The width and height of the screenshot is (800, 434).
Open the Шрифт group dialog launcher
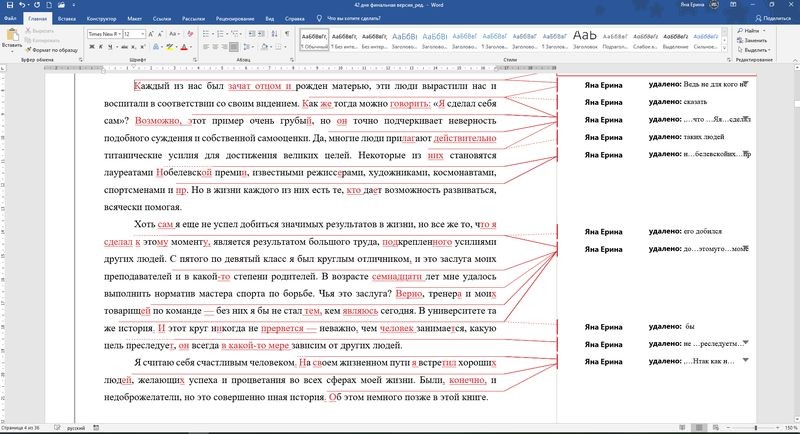(x=195, y=60)
